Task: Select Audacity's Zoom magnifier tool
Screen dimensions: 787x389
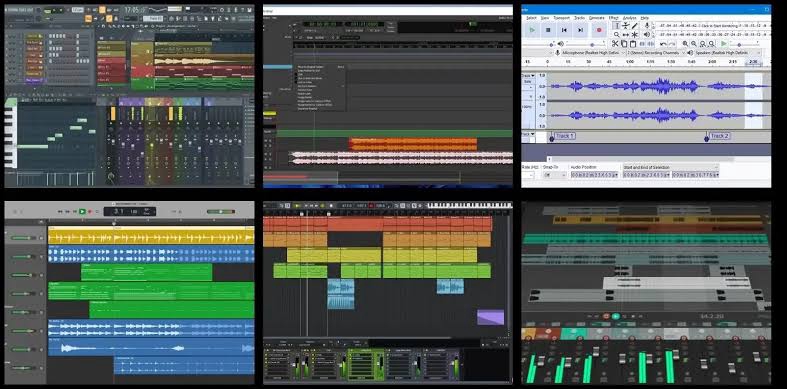Action: 617,35
